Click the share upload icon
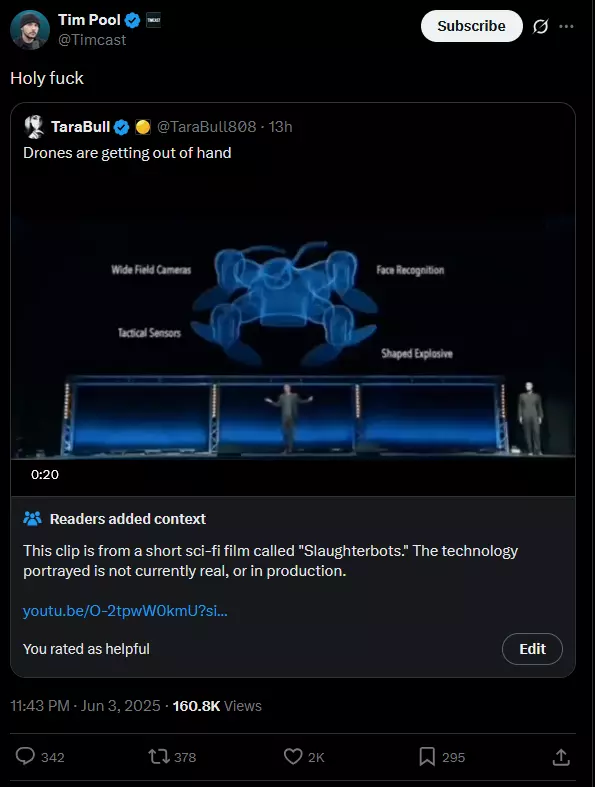Screen dimensions: 595x787 click(561, 757)
